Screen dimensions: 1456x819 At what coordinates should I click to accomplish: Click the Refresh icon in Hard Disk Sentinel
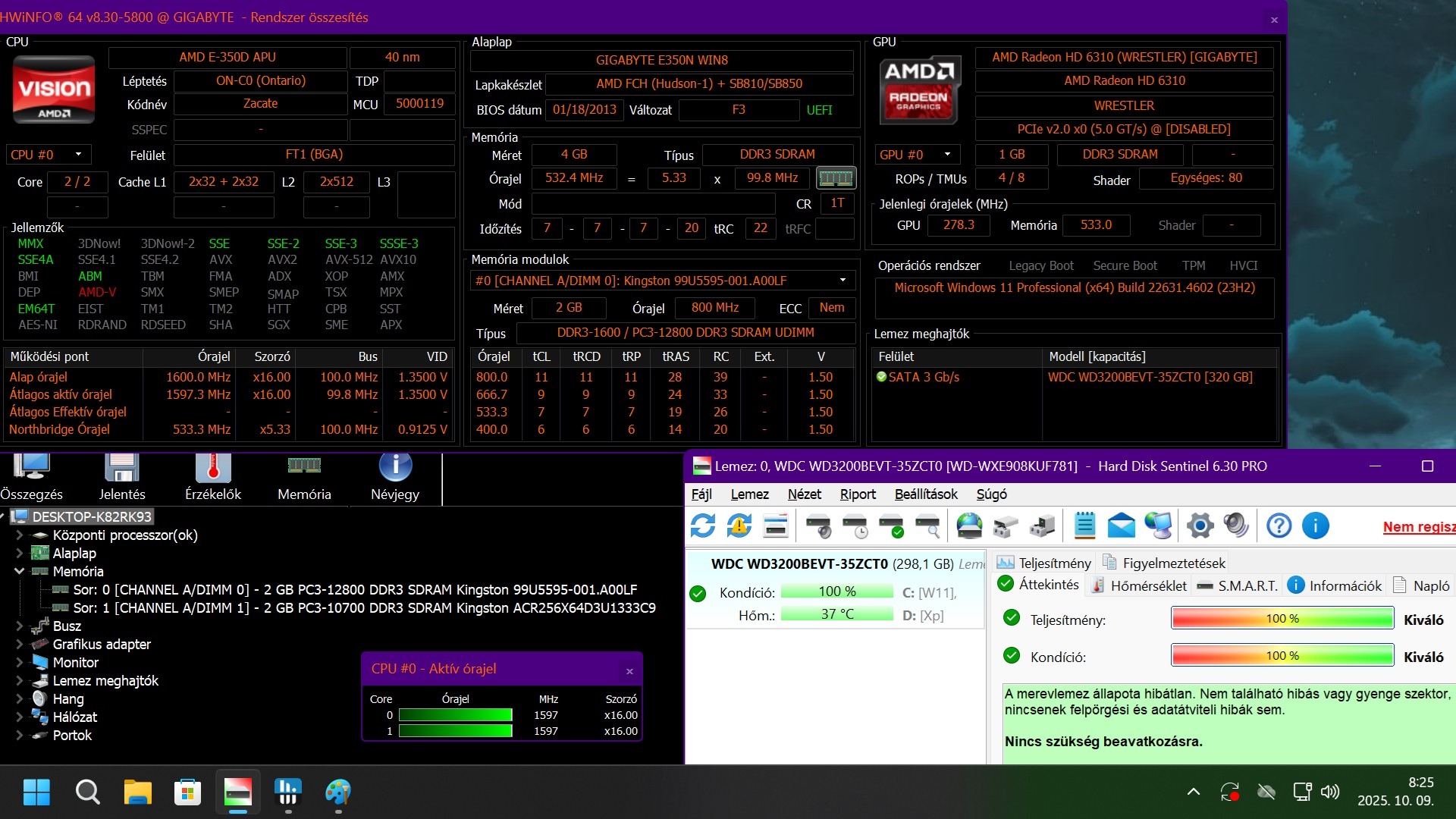[x=703, y=526]
